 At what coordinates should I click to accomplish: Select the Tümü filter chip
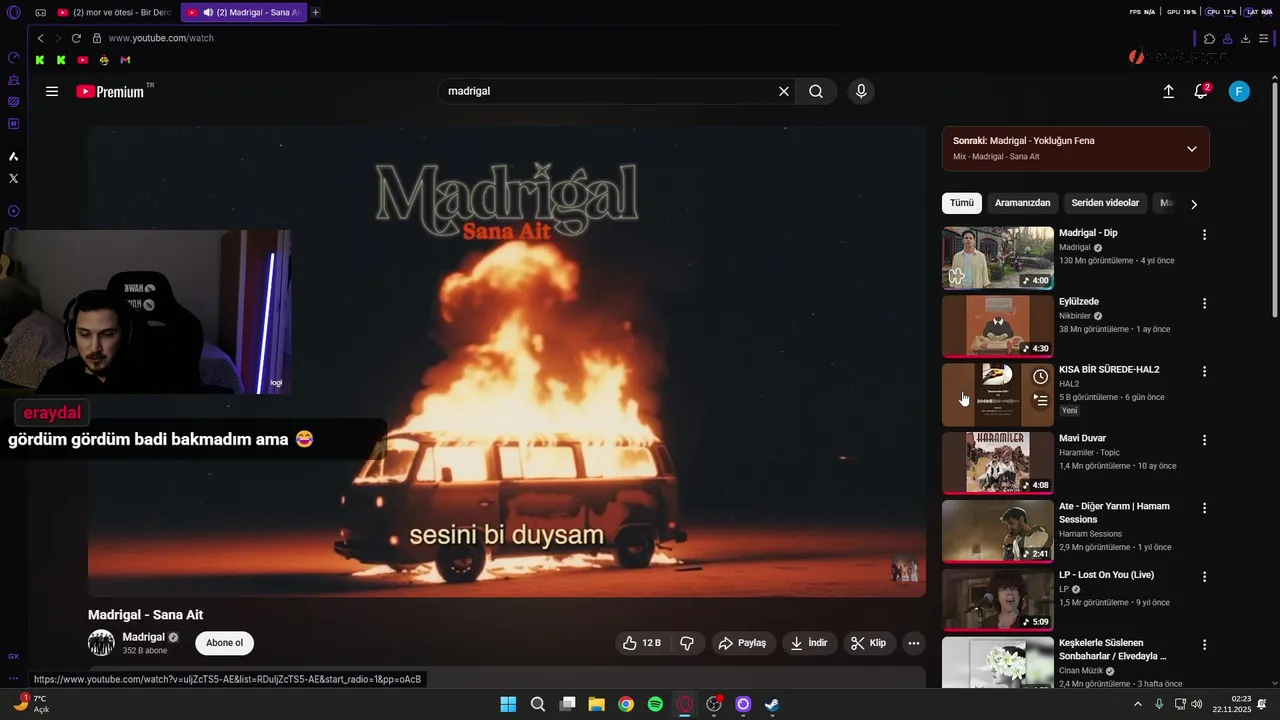click(x=962, y=203)
